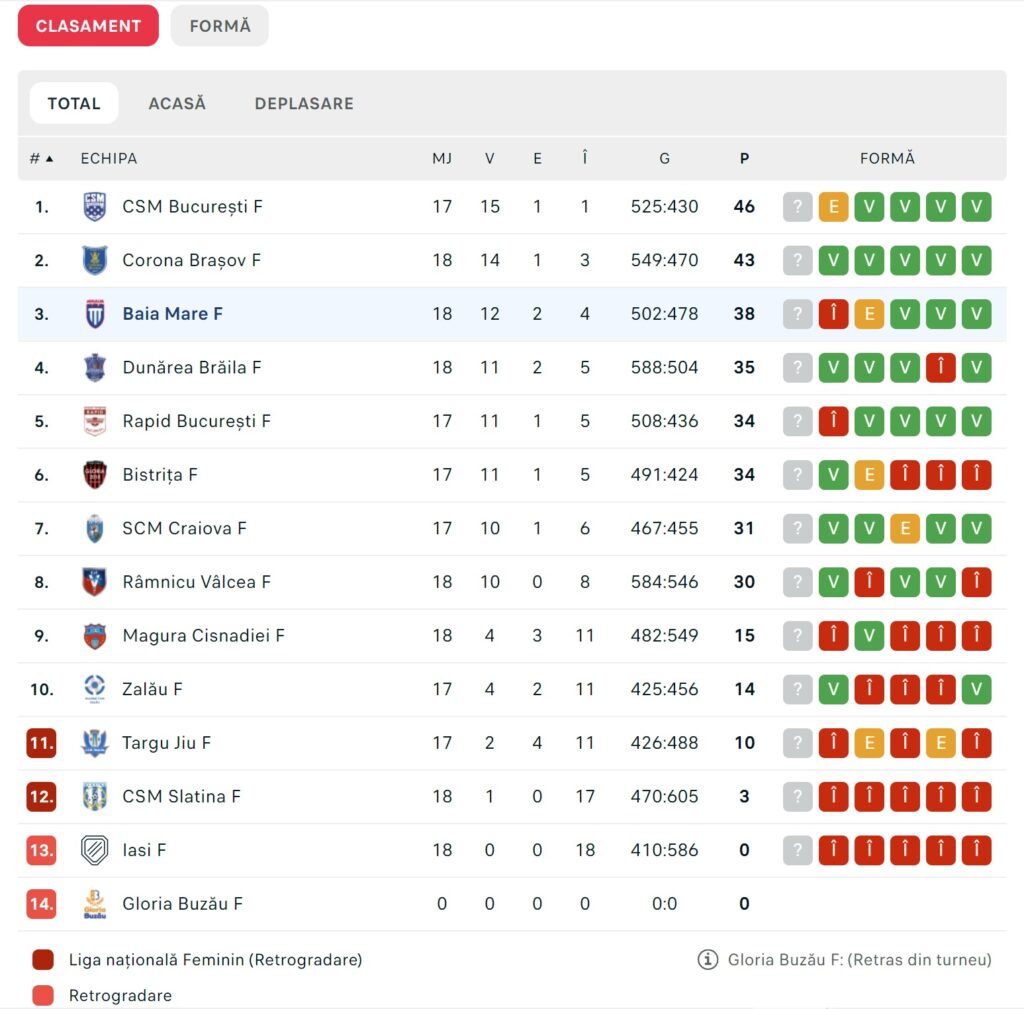Viewport: 1024px width, 1009px height.
Task: Click the CSM București F team logo
Action: coord(94,207)
